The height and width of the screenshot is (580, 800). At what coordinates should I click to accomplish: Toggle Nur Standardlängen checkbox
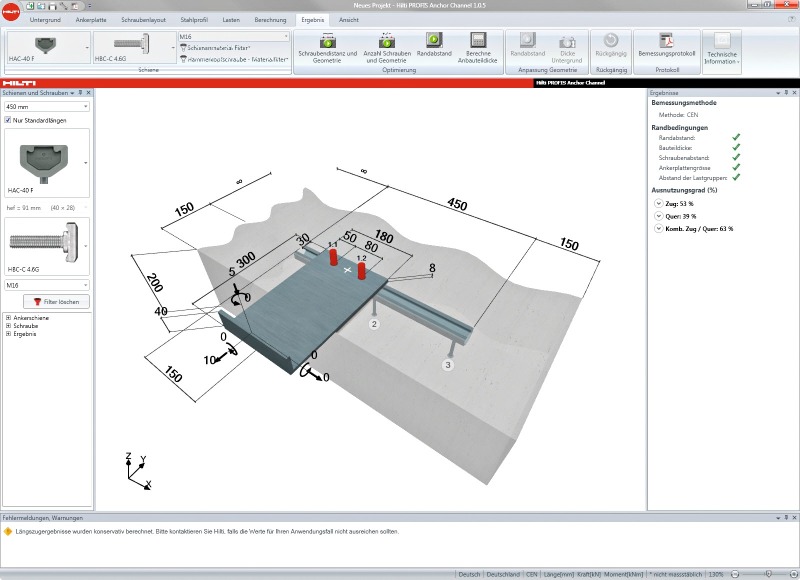[8, 120]
